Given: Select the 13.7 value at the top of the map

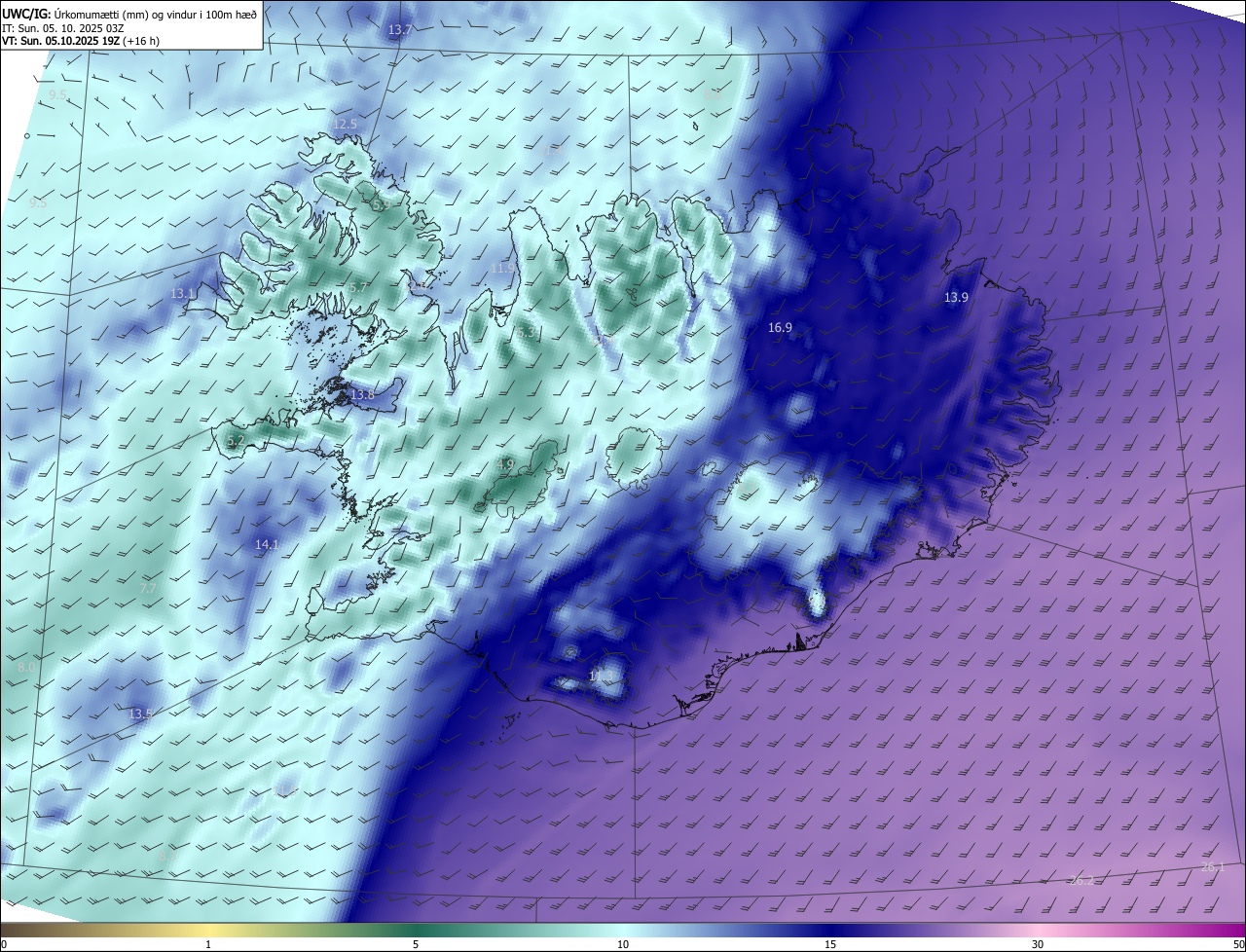Looking at the screenshot, I should [400, 30].
